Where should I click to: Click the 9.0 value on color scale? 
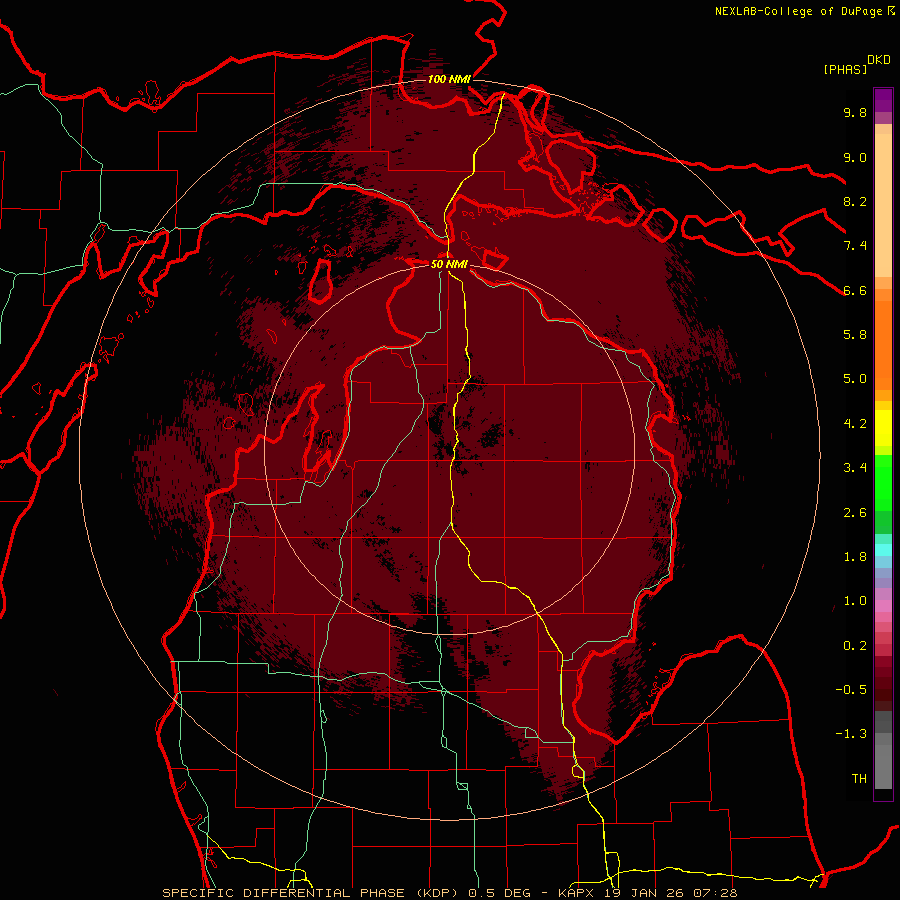pos(855,157)
